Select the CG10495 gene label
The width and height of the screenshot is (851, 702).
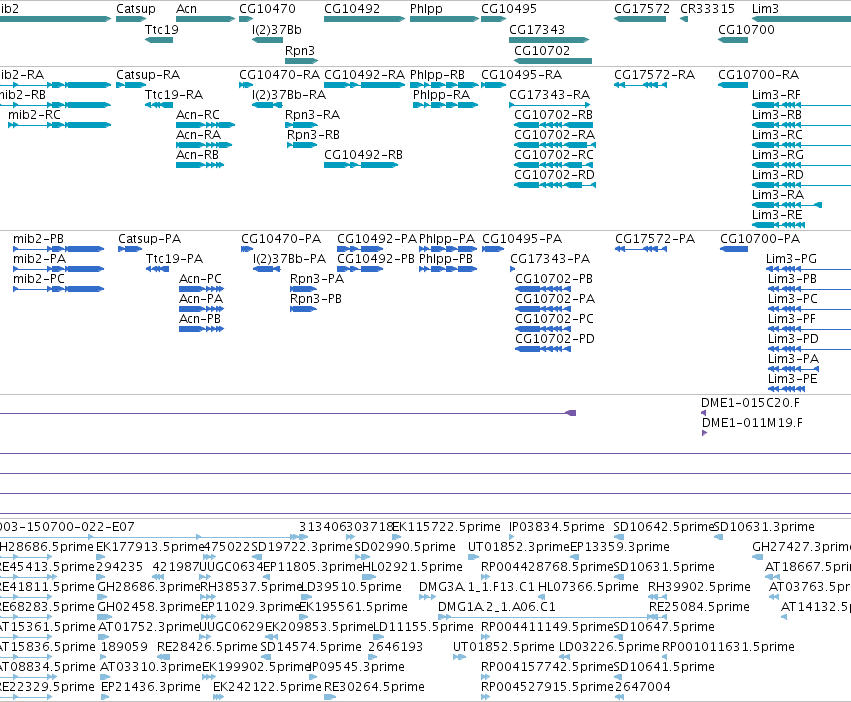pyautogui.click(x=509, y=9)
